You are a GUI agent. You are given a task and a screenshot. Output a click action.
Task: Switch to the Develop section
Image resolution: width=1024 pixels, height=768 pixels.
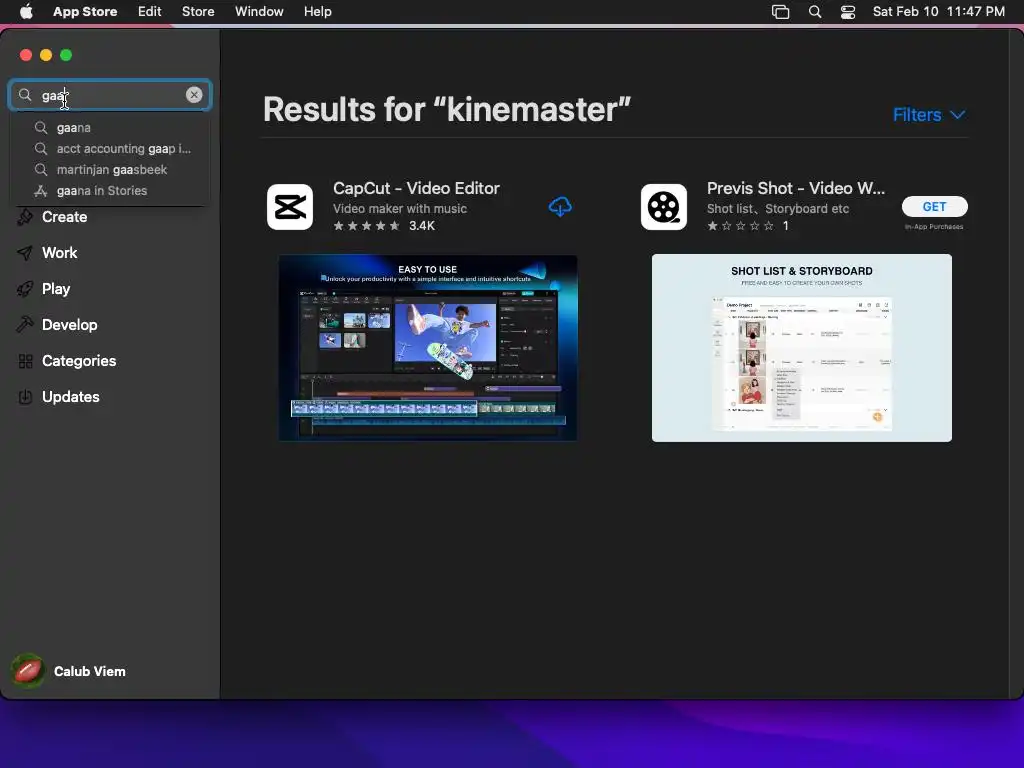[69, 325]
